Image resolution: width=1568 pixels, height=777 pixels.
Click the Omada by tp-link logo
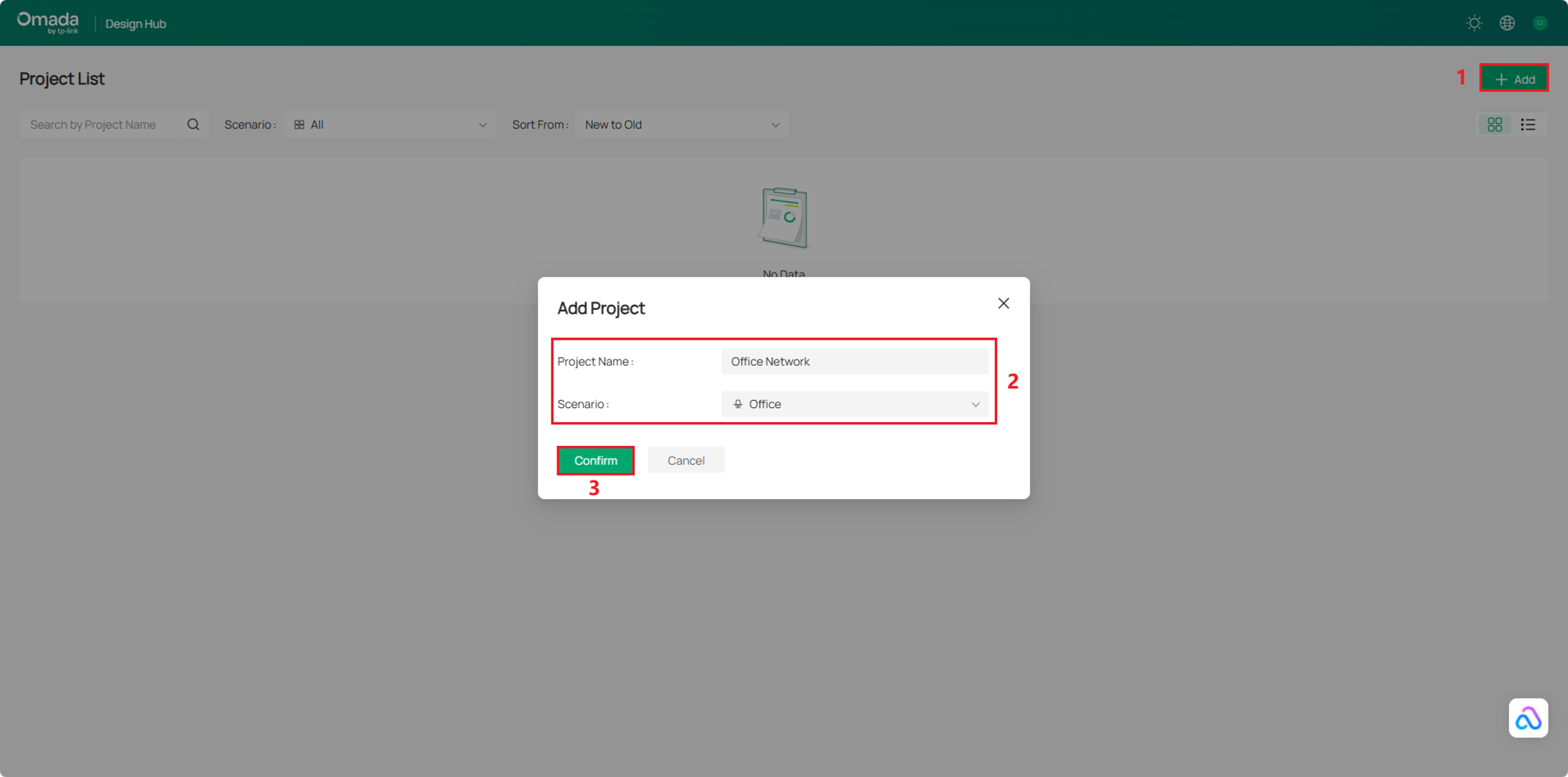click(x=48, y=23)
